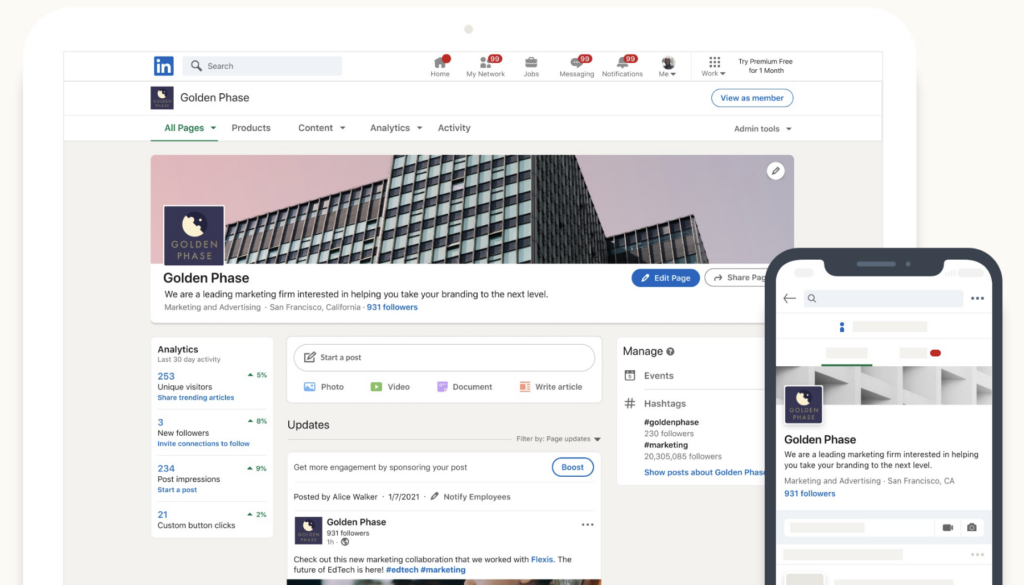Click View as member button
1024x585 pixels.
[x=752, y=98]
